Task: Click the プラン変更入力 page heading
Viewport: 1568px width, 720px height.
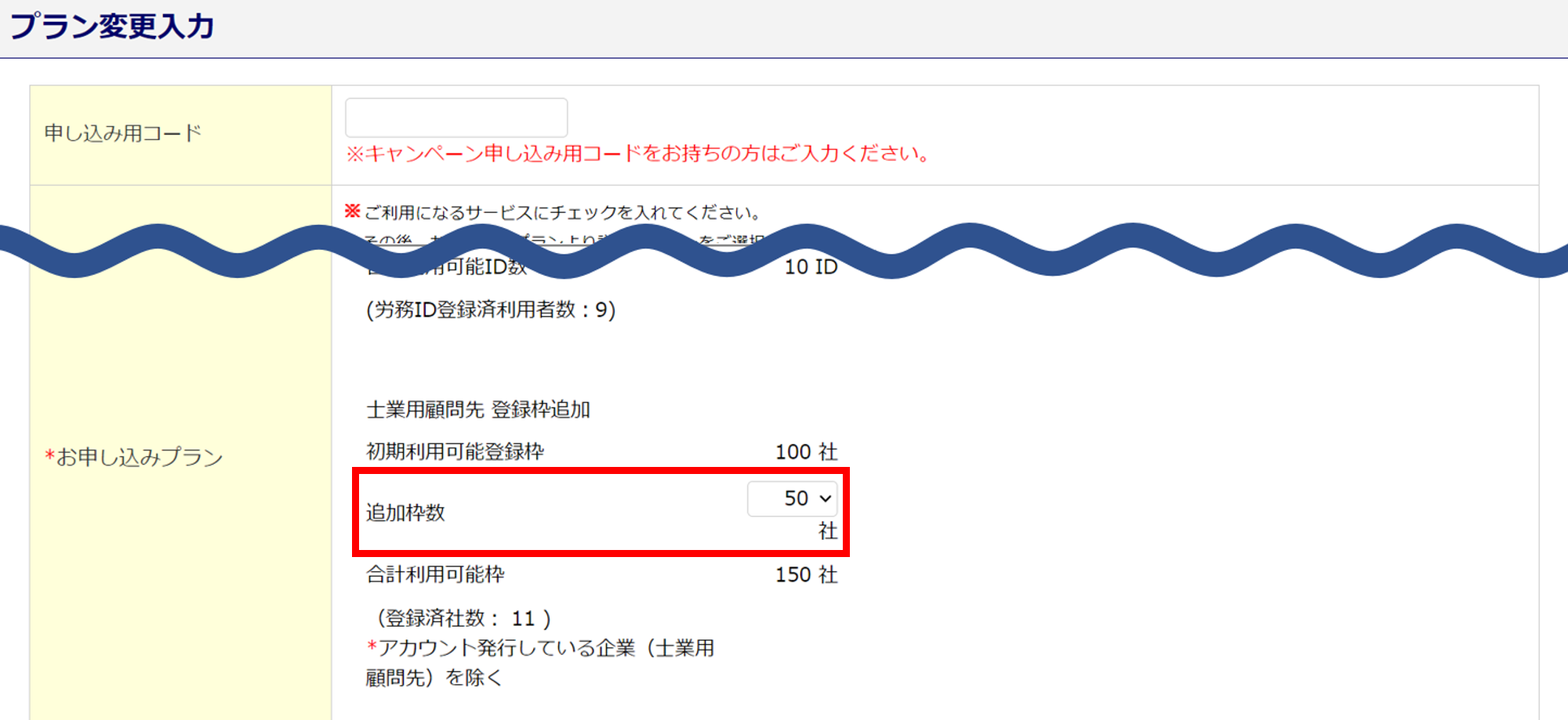Action: (111, 27)
